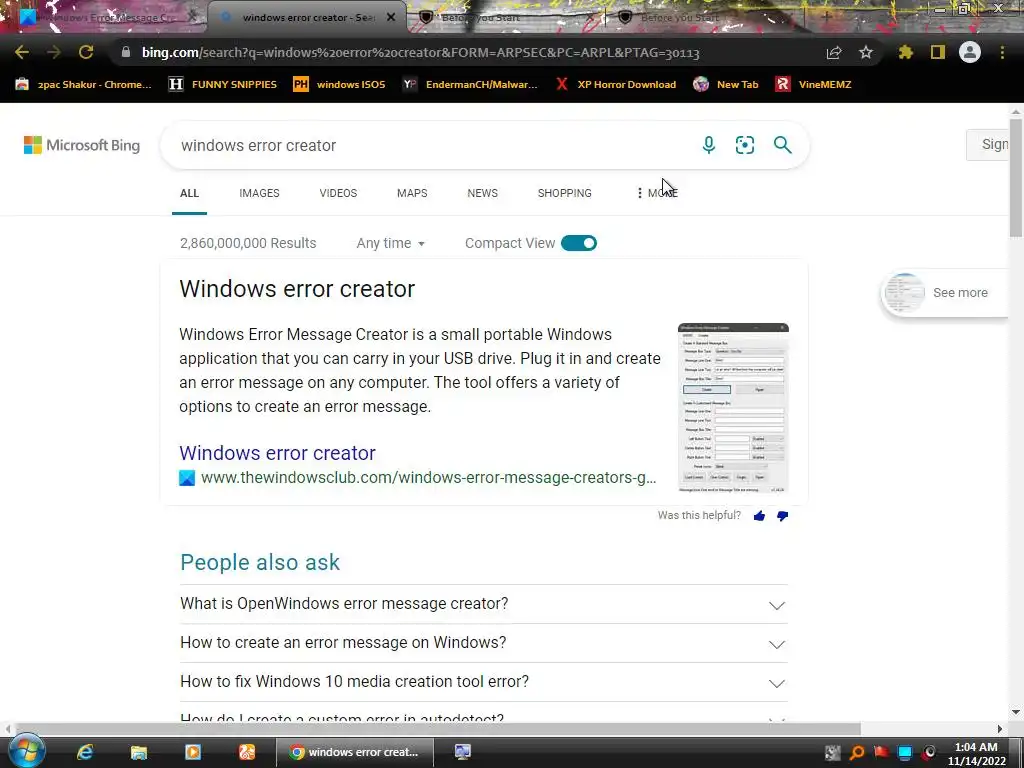Click the Bing search input field
The width and height of the screenshot is (1024, 768).
coord(431,145)
